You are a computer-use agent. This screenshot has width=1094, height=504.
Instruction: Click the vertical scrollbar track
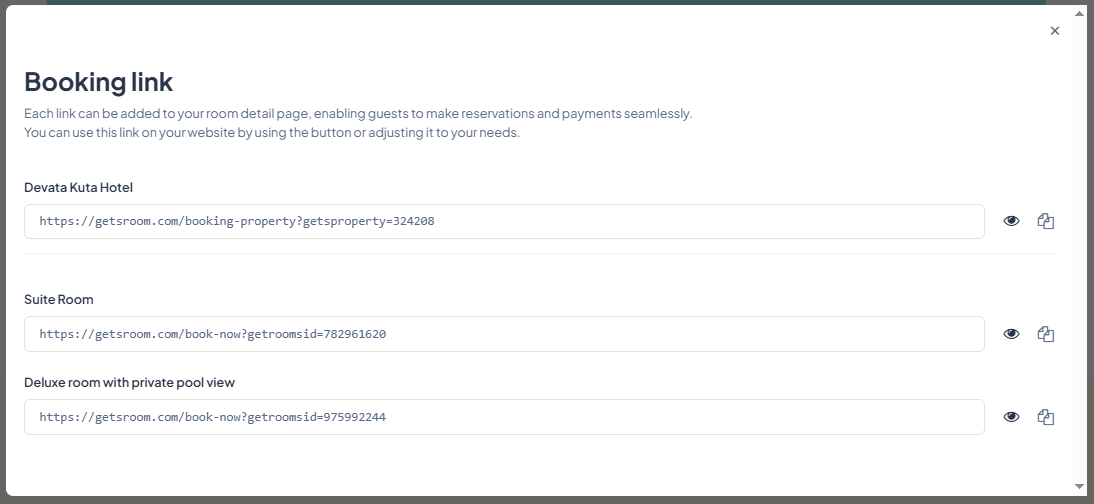pos(1079,250)
